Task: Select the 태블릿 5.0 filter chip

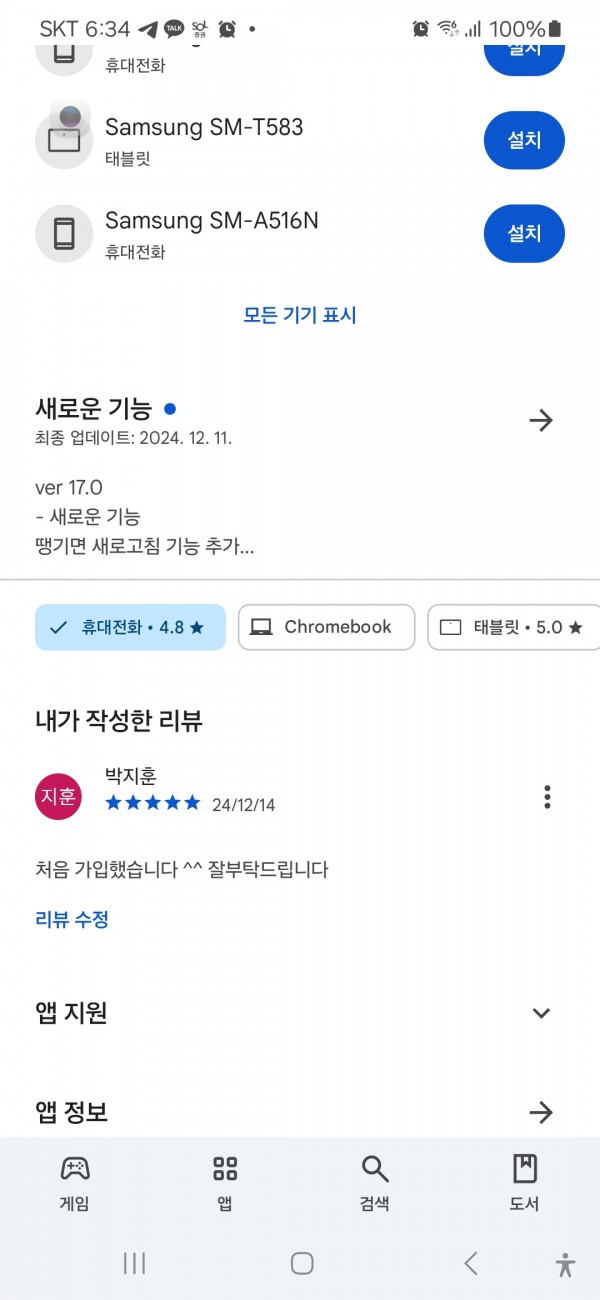Action: tap(514, 627)
